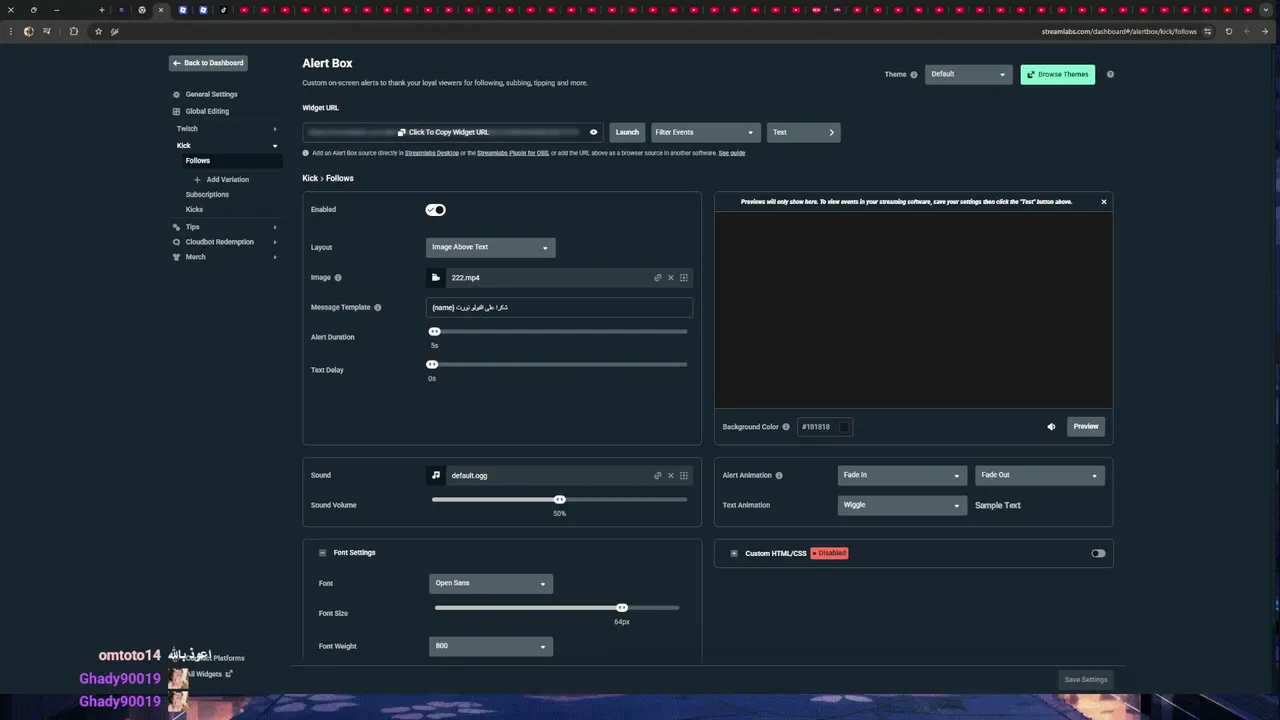Open the Theme Default dropdown

coord(968,74)
